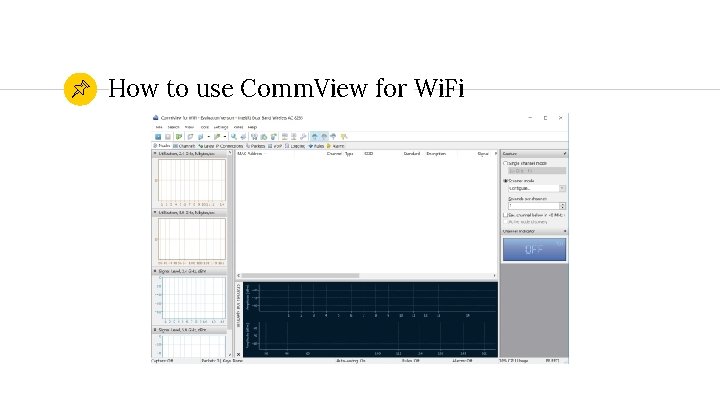The width and height of the screenshot is (720, 405).
Task: Click the Seconds per channel input field
Action: coord(533,206)
